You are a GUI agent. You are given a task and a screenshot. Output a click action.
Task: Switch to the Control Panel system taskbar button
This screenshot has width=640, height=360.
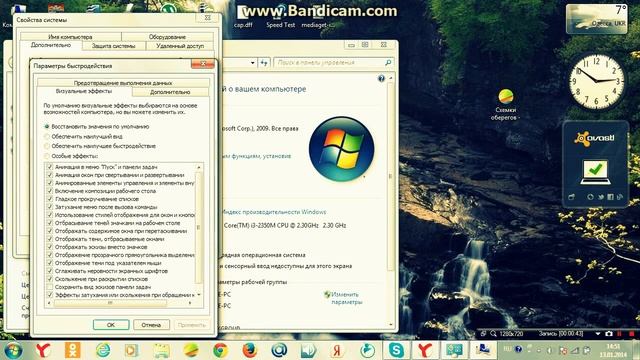click(x=454, y=350)
